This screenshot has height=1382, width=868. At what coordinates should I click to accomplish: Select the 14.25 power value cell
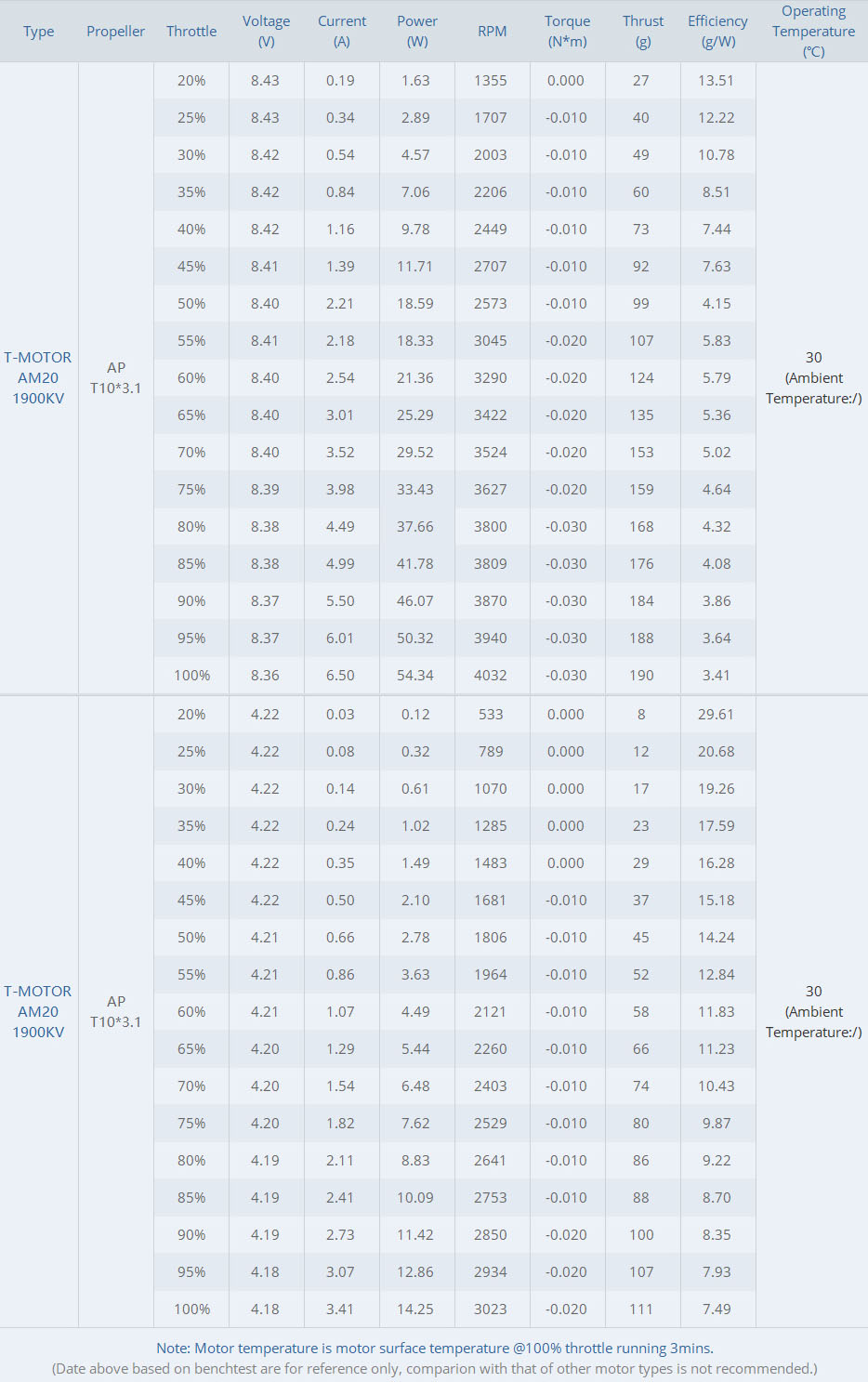click(x=415, y=1310)
